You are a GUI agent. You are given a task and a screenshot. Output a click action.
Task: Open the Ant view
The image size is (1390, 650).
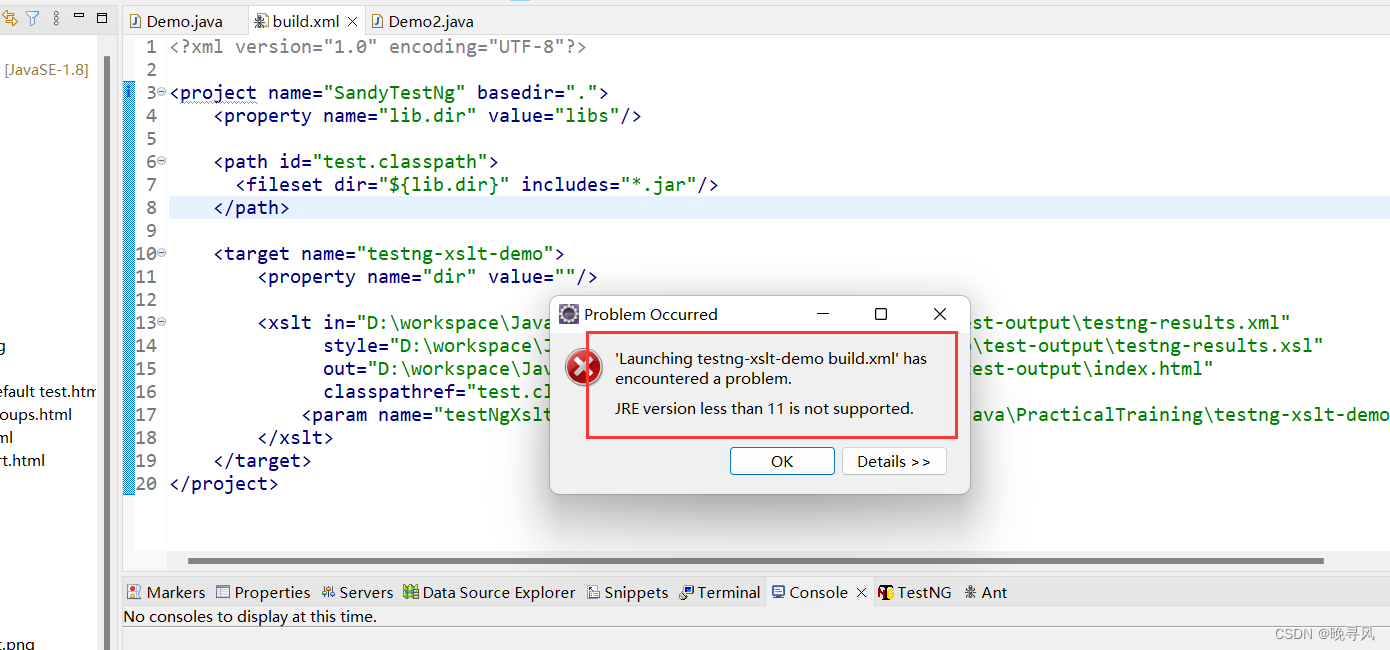point(985,592)
